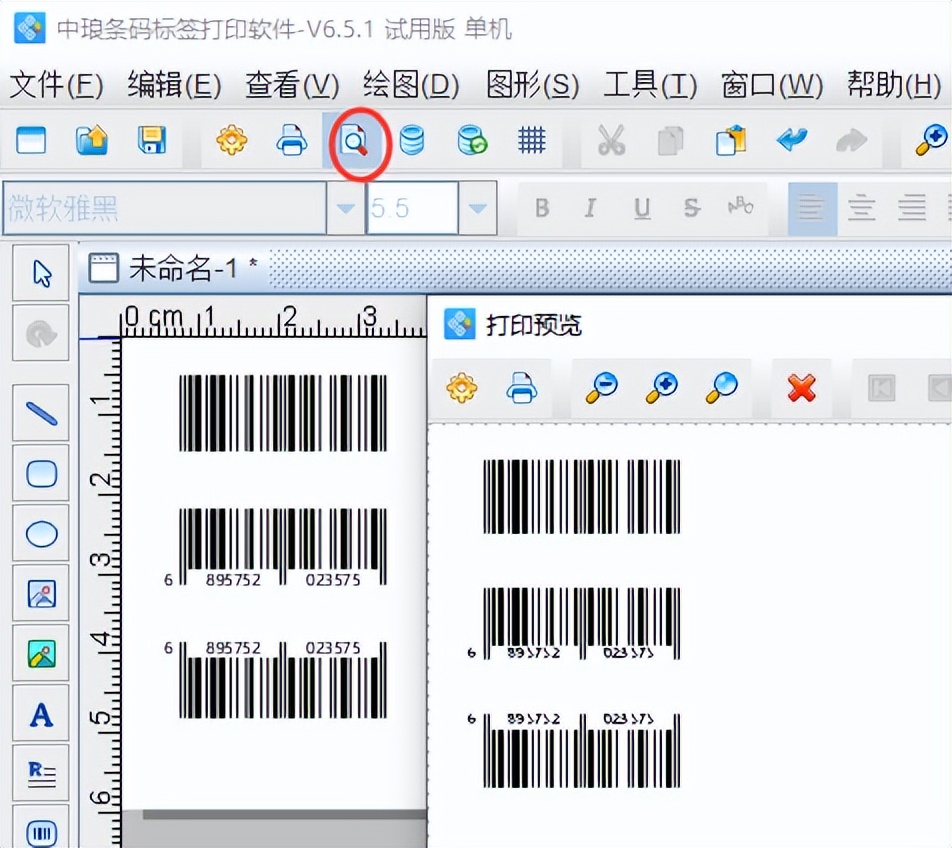Click the 微软雅黑 font name field
This screenshot has width=952, height=848.
165,208
